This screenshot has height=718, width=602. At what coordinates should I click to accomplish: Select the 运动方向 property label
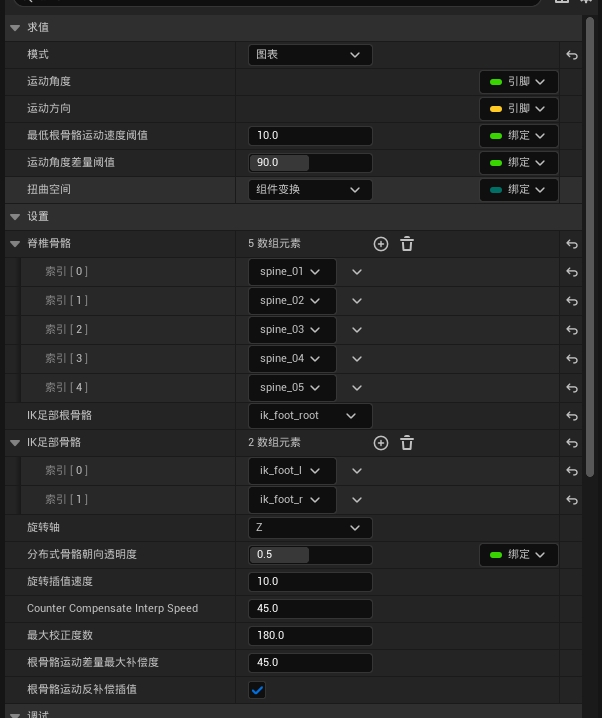click(x=49, y=109)
